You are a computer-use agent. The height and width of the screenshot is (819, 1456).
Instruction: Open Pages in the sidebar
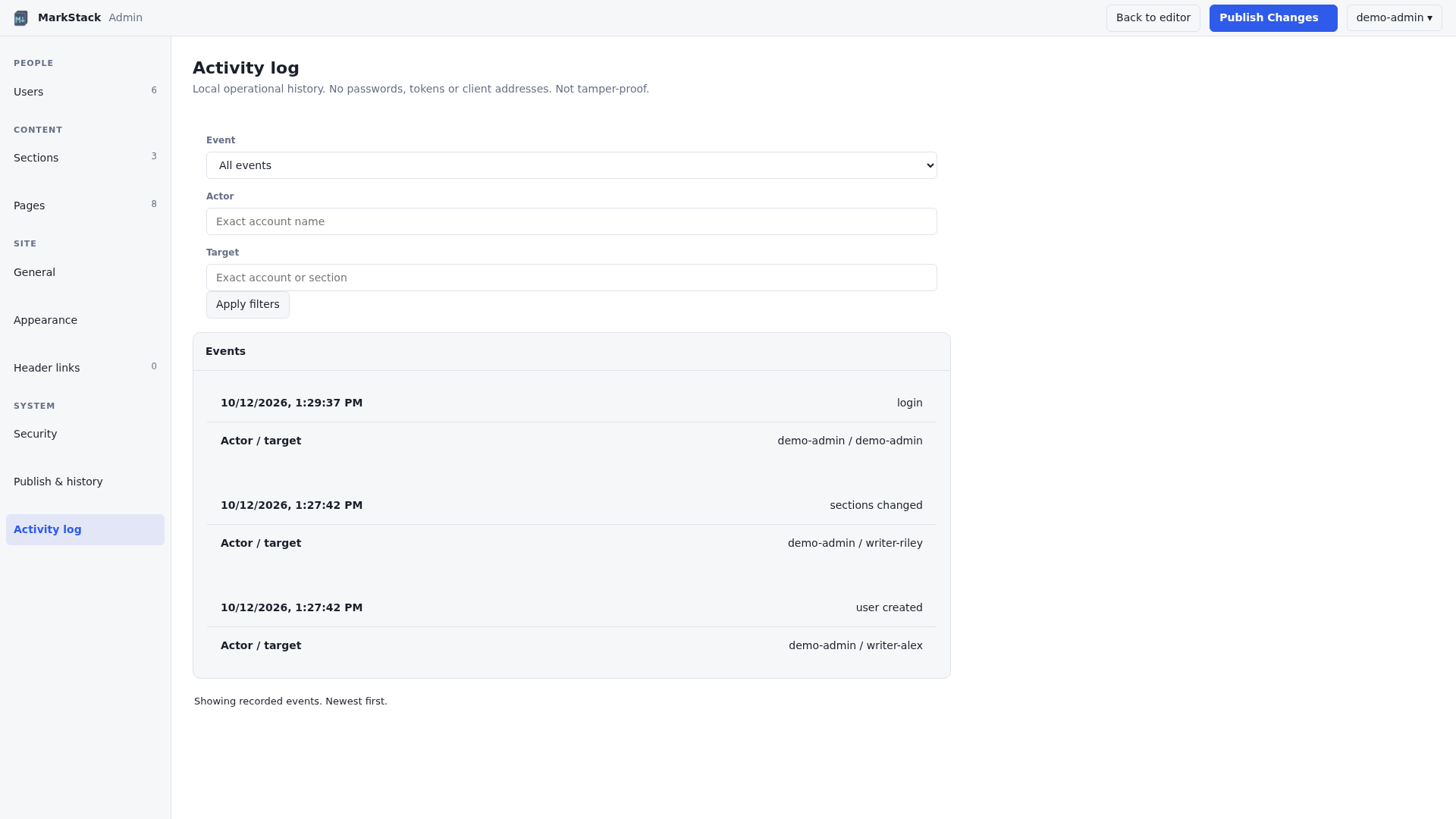pyautogui.click(x=85, y=206)
